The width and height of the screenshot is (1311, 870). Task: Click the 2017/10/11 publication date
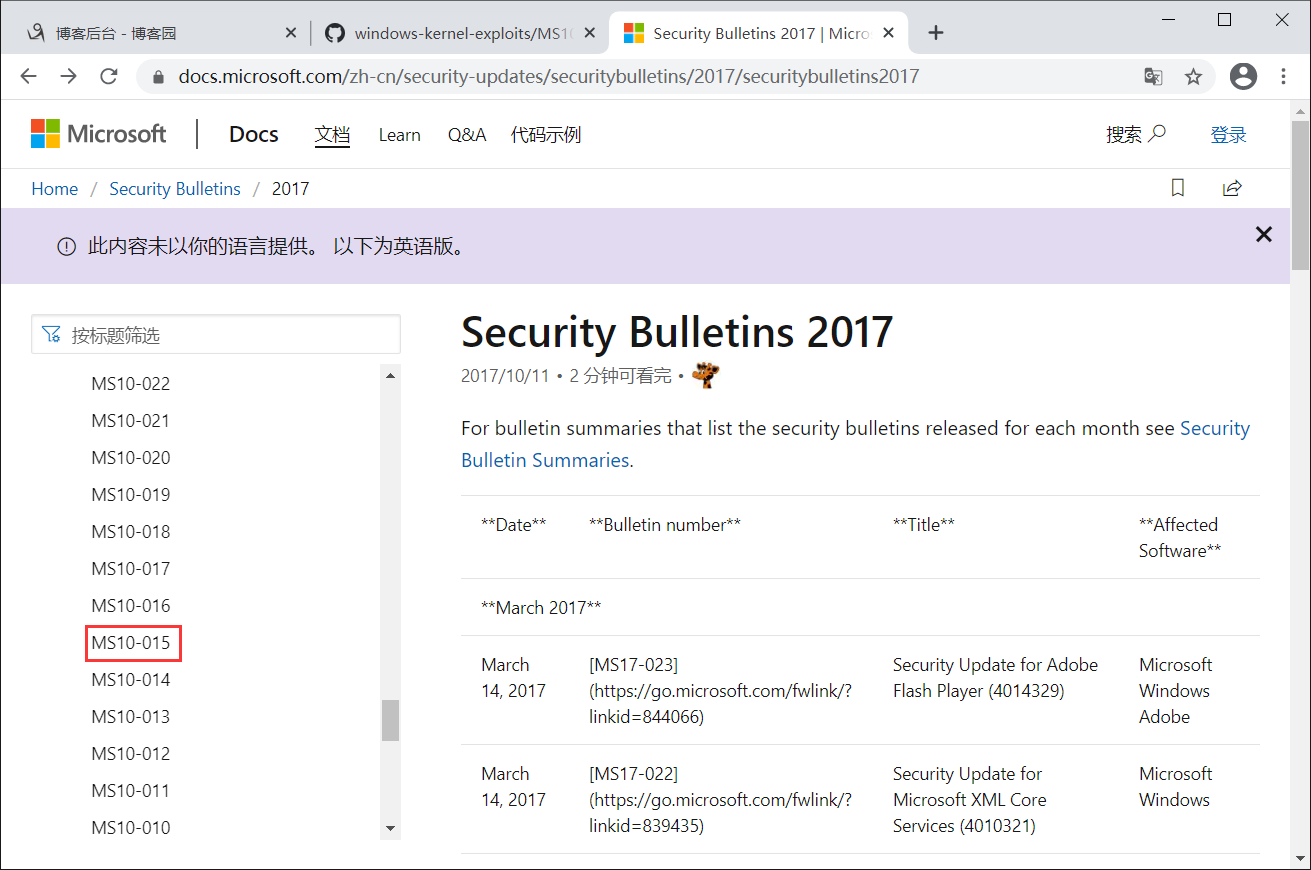point(505,376)
